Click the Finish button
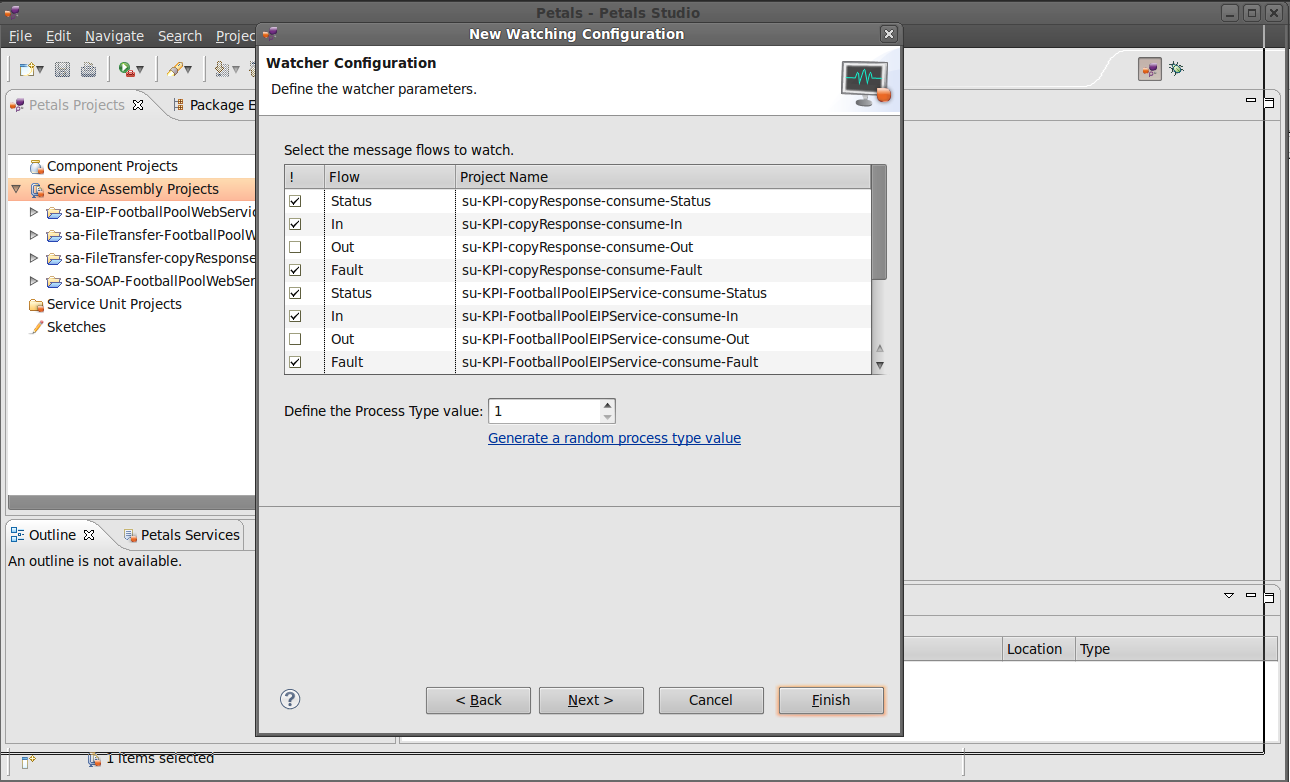The image size is (1290, 782). 830,700
